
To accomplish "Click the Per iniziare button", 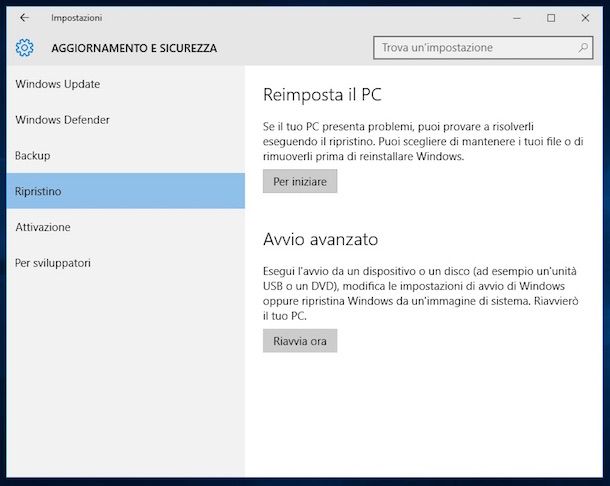I will (x=300, y=181).
